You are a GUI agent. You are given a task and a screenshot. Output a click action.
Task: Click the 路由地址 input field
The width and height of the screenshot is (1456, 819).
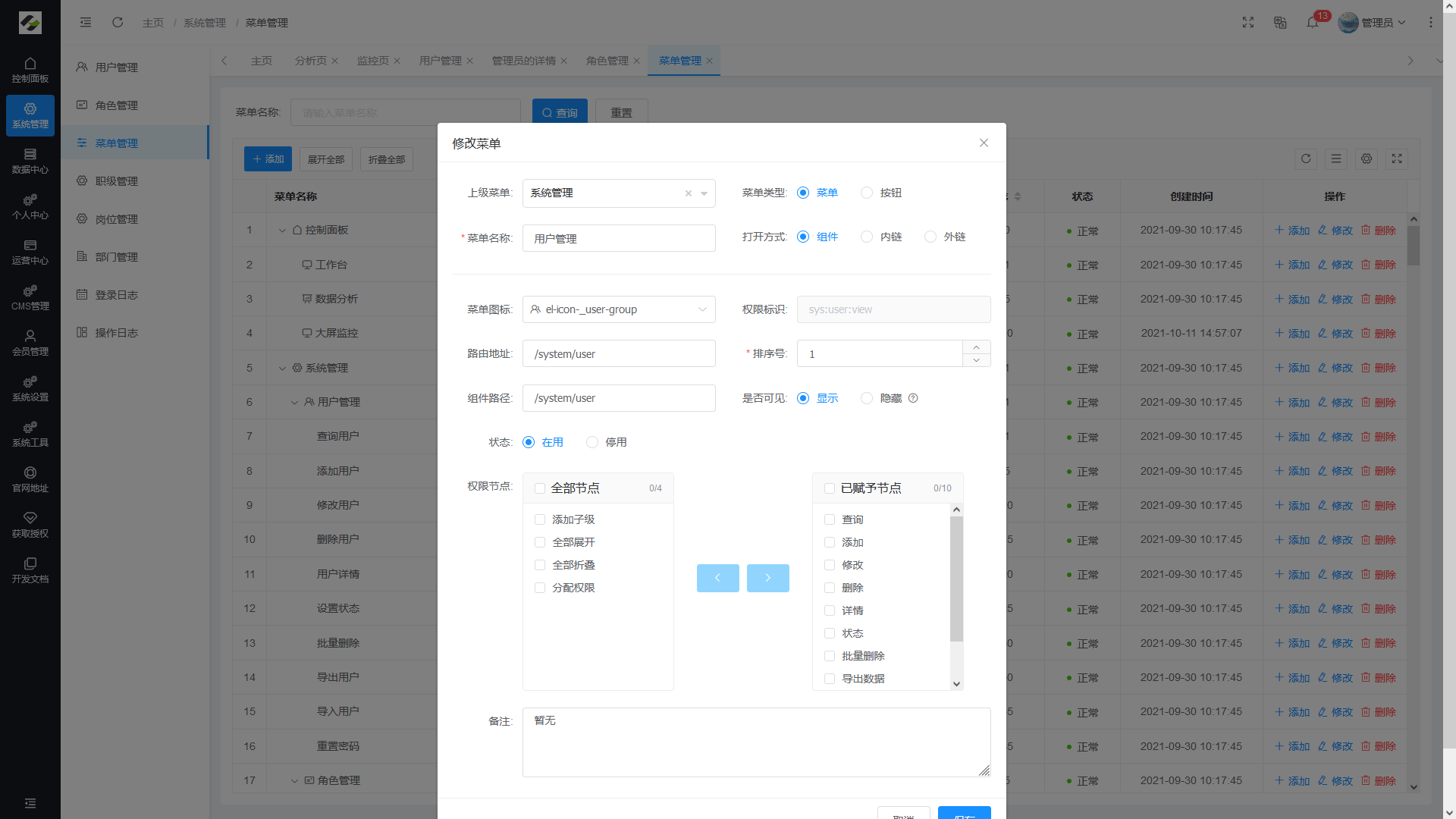click(x=619, y=354)
